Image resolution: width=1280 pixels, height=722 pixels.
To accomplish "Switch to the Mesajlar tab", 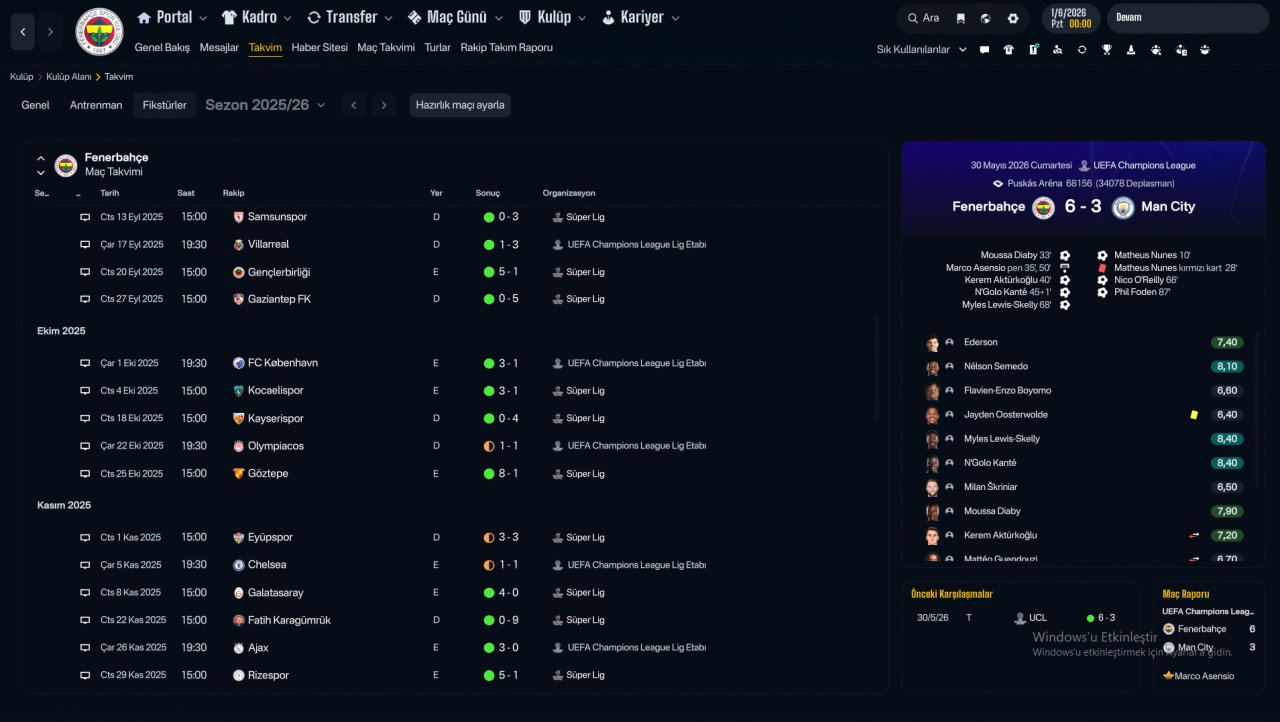I will [219, 47].
